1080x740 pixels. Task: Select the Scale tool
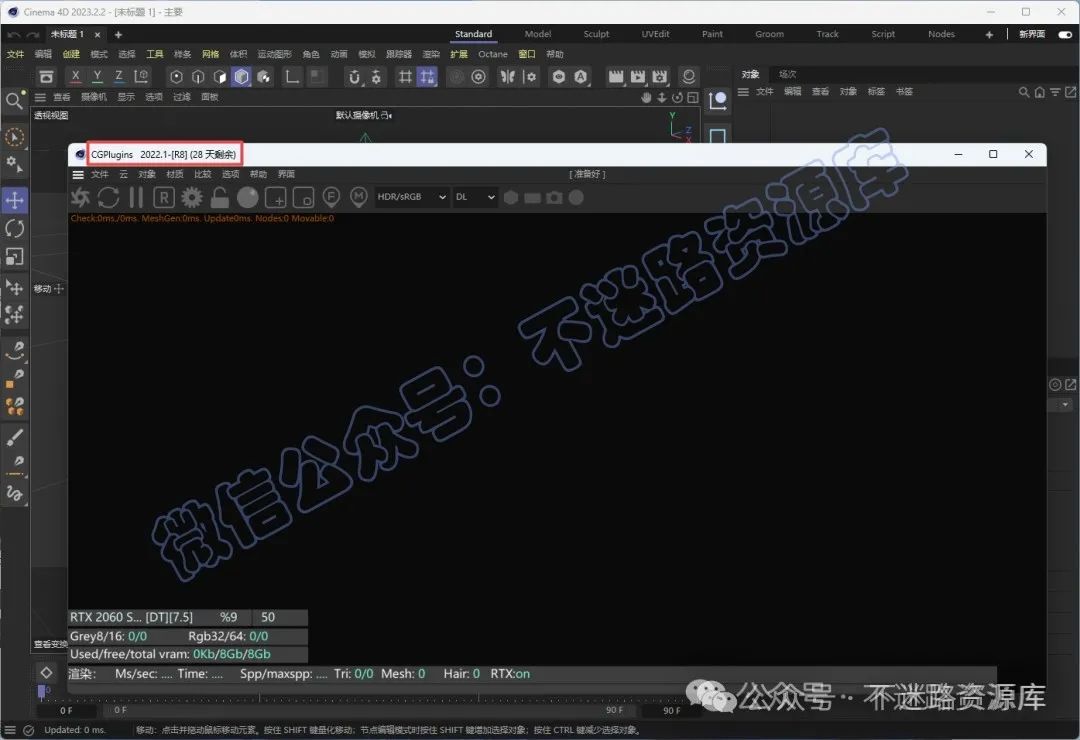[14, 257]
